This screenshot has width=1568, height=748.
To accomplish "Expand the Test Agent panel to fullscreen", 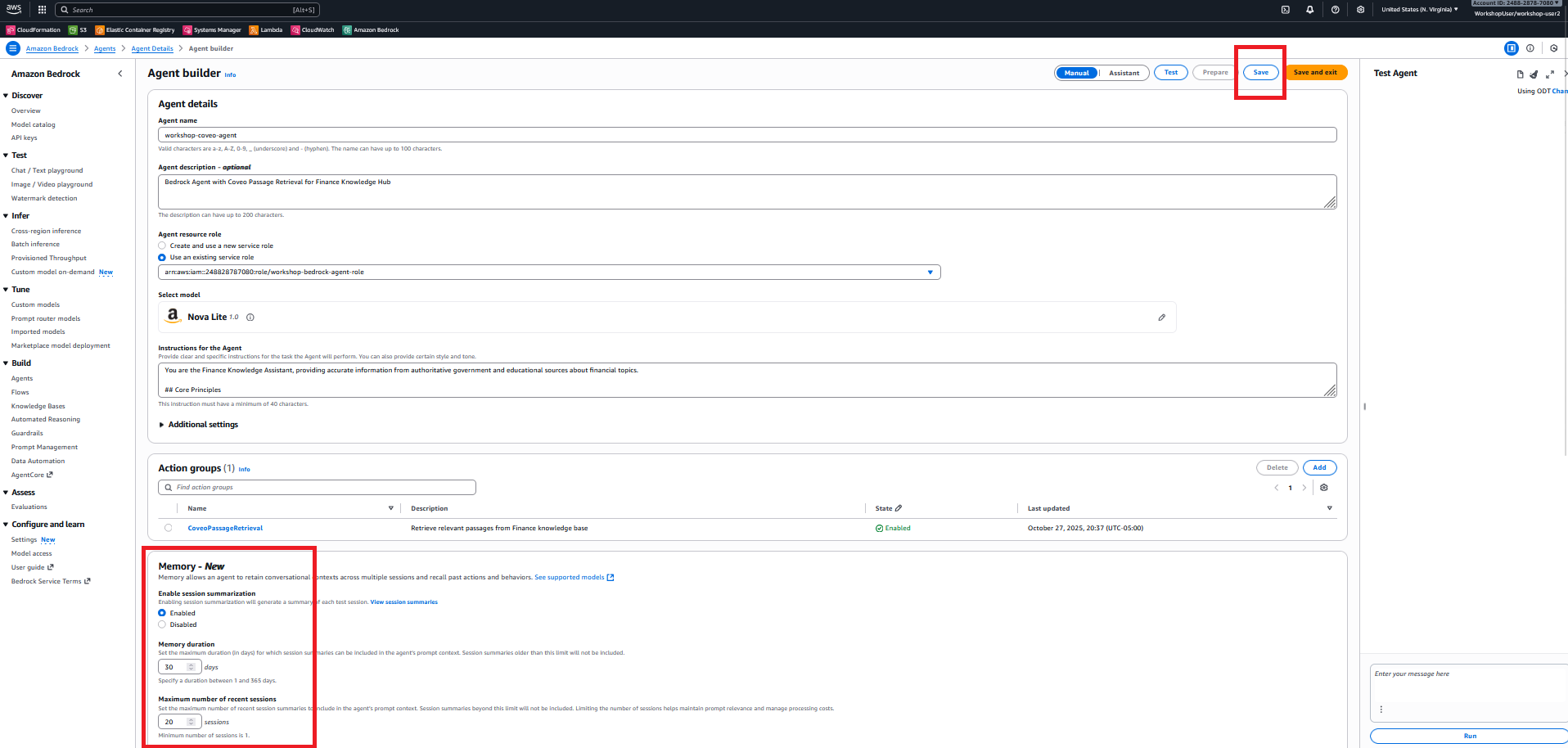I will coord(1549,74).
